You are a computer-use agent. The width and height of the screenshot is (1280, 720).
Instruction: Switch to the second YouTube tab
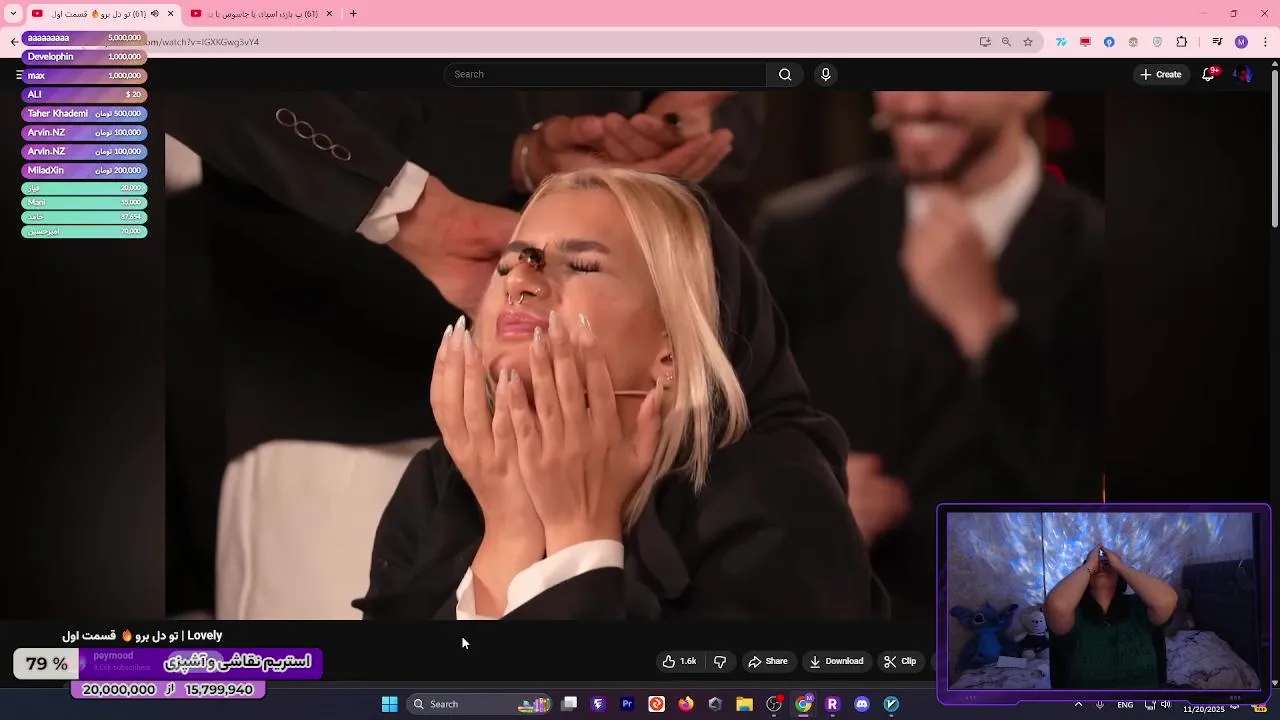[262, 14]
